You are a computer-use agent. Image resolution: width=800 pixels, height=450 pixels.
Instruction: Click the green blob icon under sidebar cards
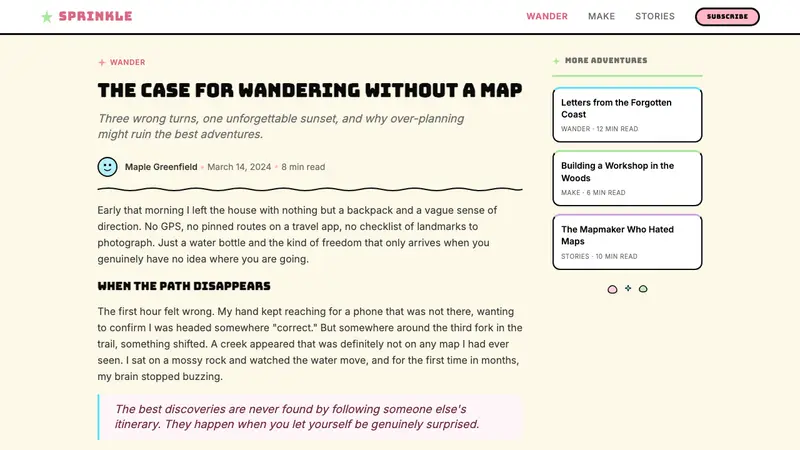click(643, 289)
